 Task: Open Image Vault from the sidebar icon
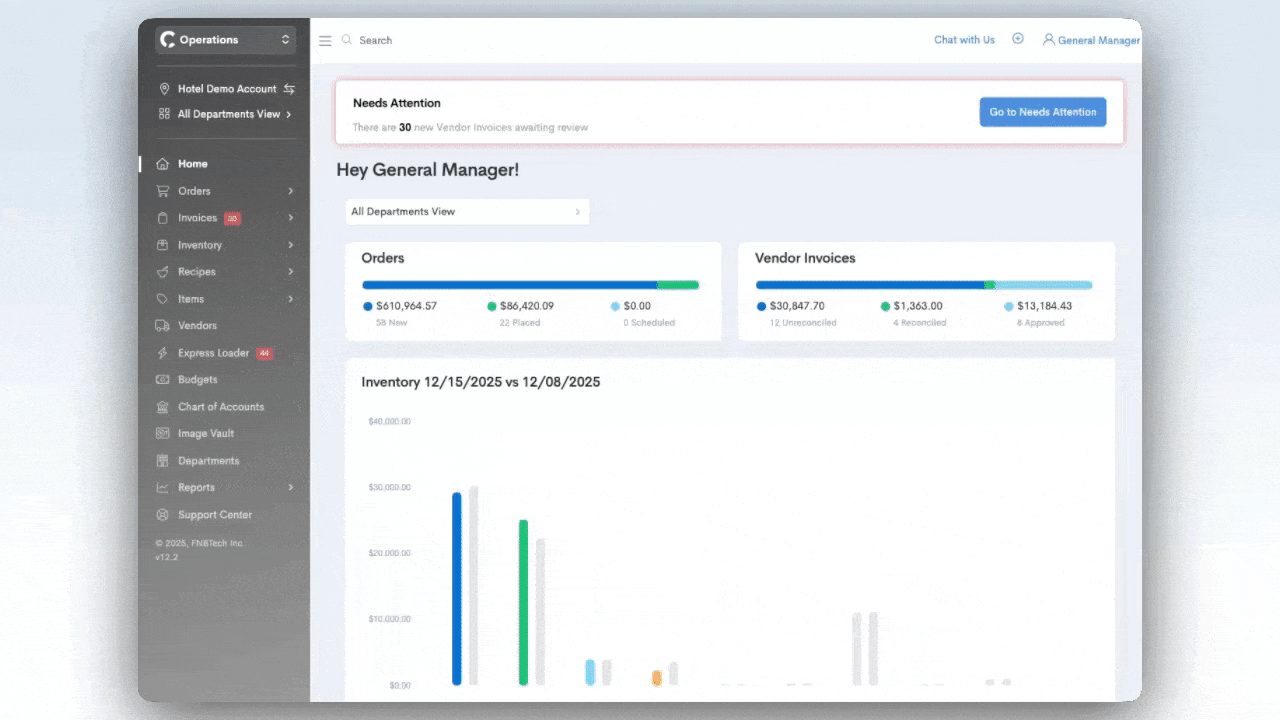click(162, 434)
